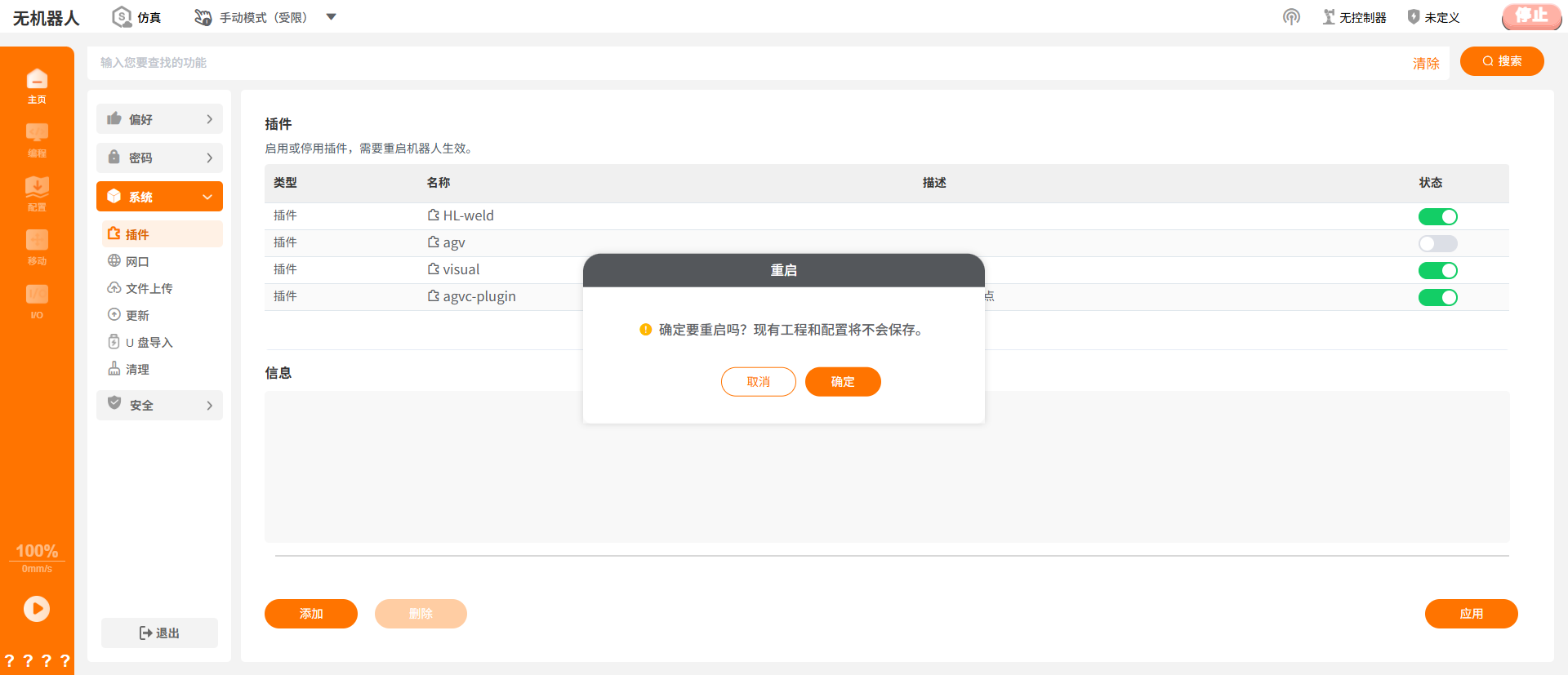Open the 配置 configuration sidebar icon

point(37,193)
